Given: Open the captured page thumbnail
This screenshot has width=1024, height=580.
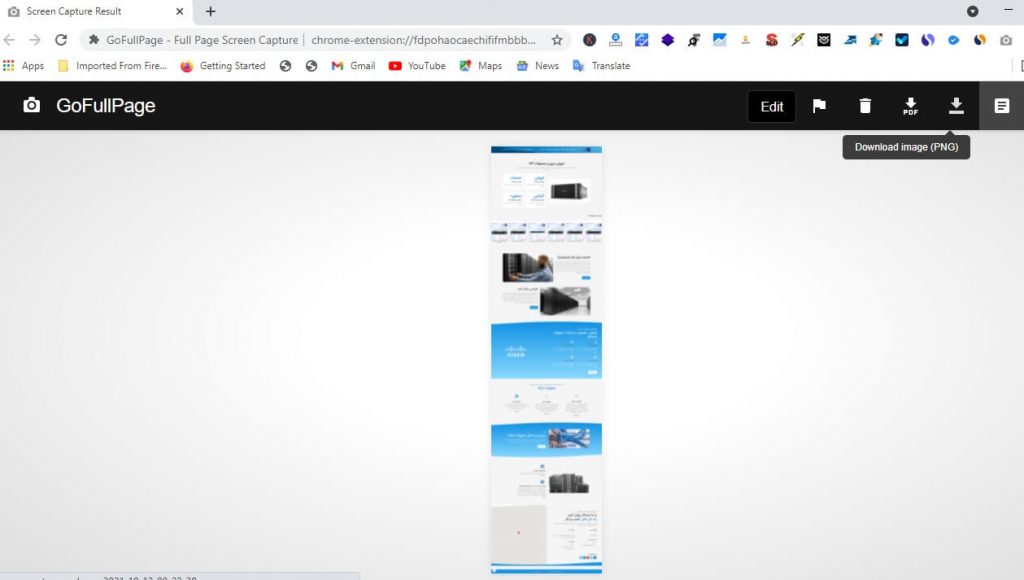Looking at the screenshot, I should pyautogui.click(x=547, y=360).
